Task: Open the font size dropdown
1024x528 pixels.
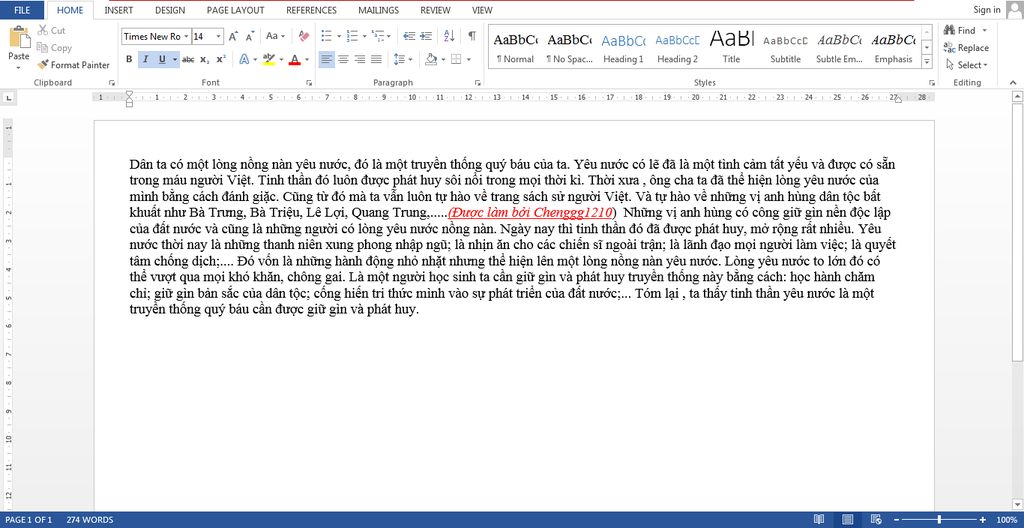Action: (x=218, y=37)
